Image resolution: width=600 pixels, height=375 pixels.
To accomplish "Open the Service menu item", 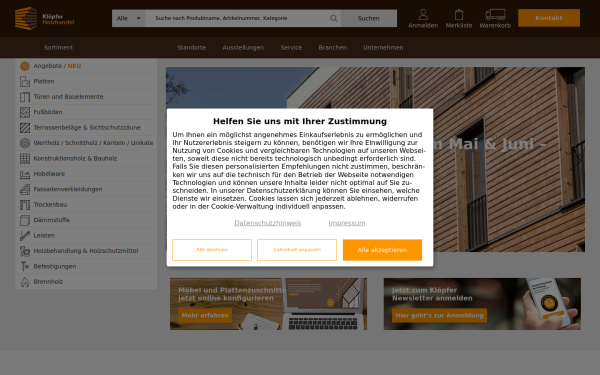I will [x=291, y=47].
